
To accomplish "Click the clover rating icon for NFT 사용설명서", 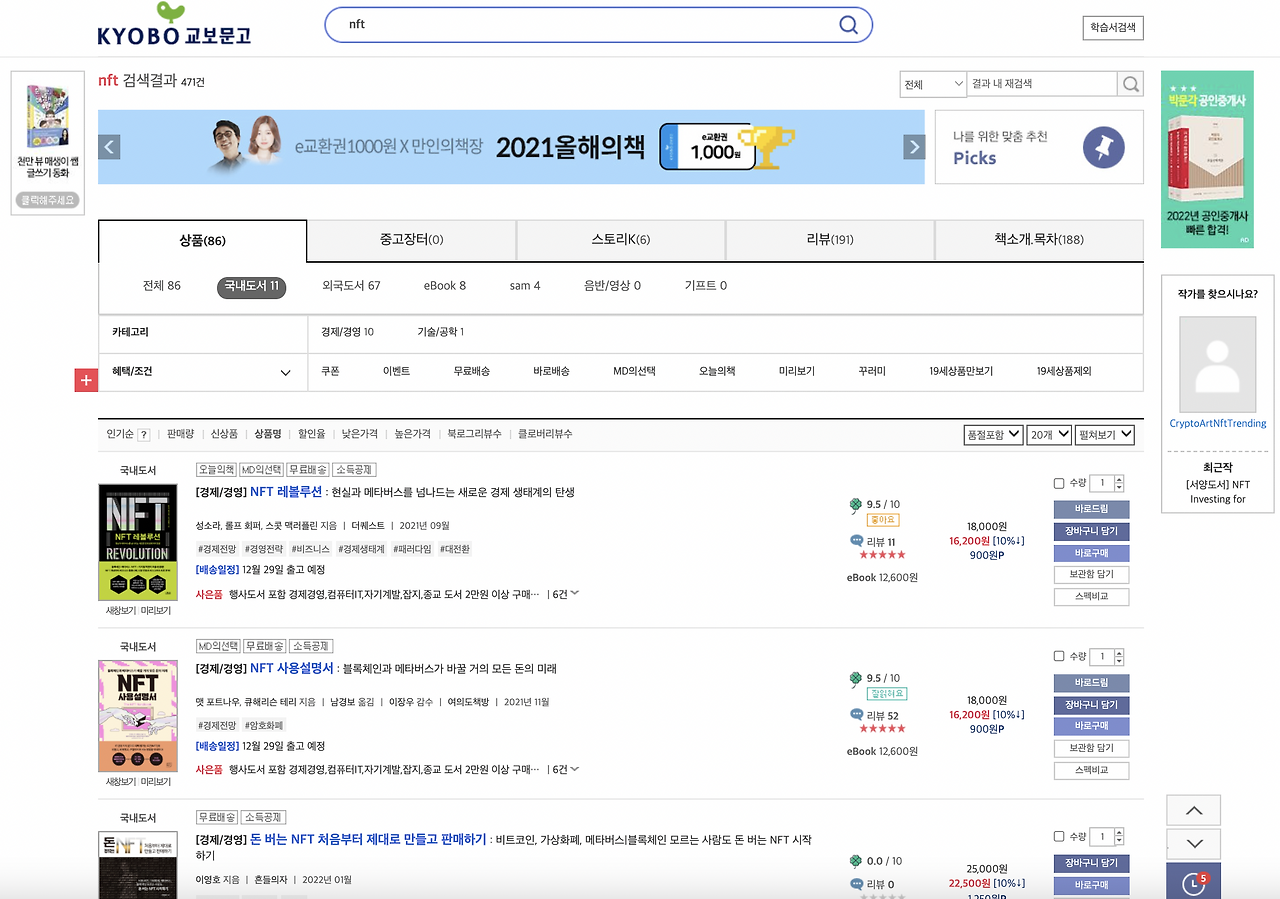I will point(856,678).
